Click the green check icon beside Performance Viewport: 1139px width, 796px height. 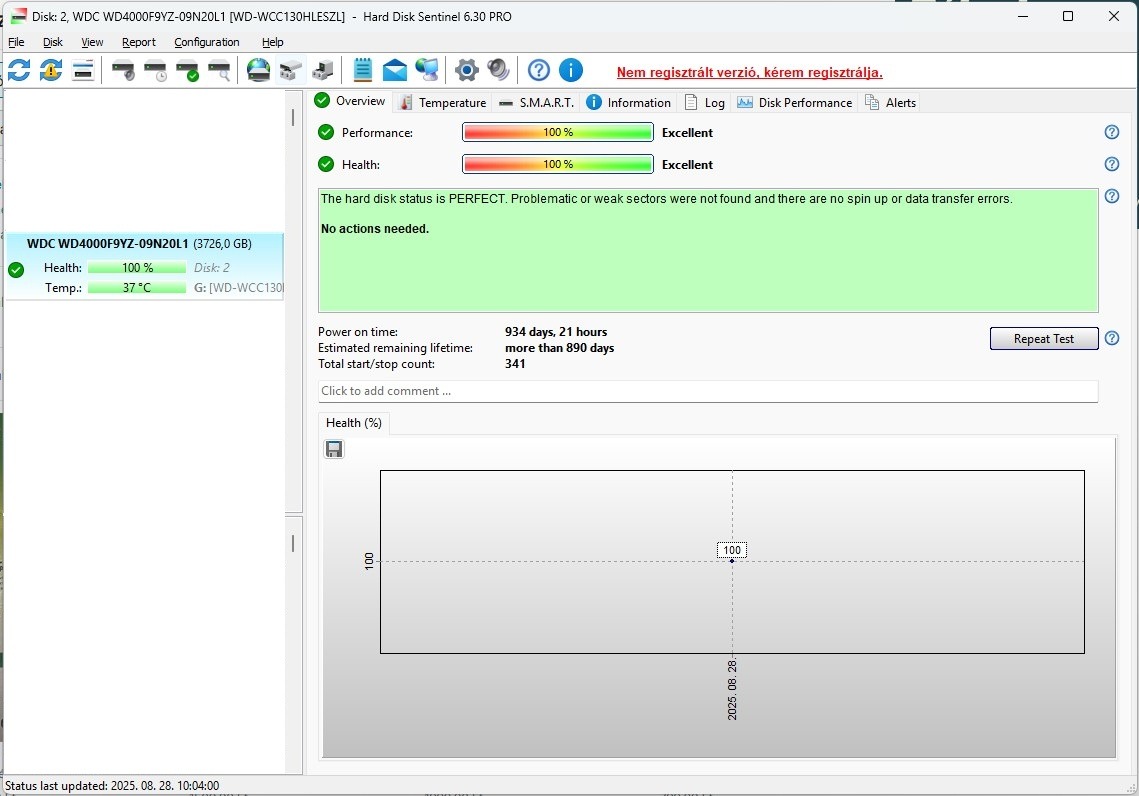coord(326,132)
